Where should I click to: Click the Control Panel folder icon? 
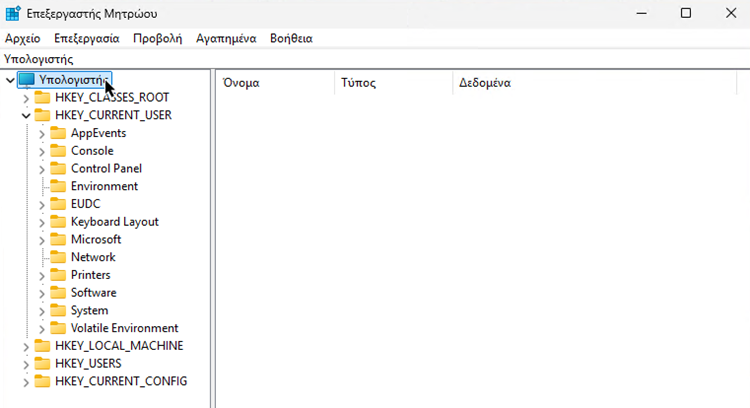pos(58,168)
